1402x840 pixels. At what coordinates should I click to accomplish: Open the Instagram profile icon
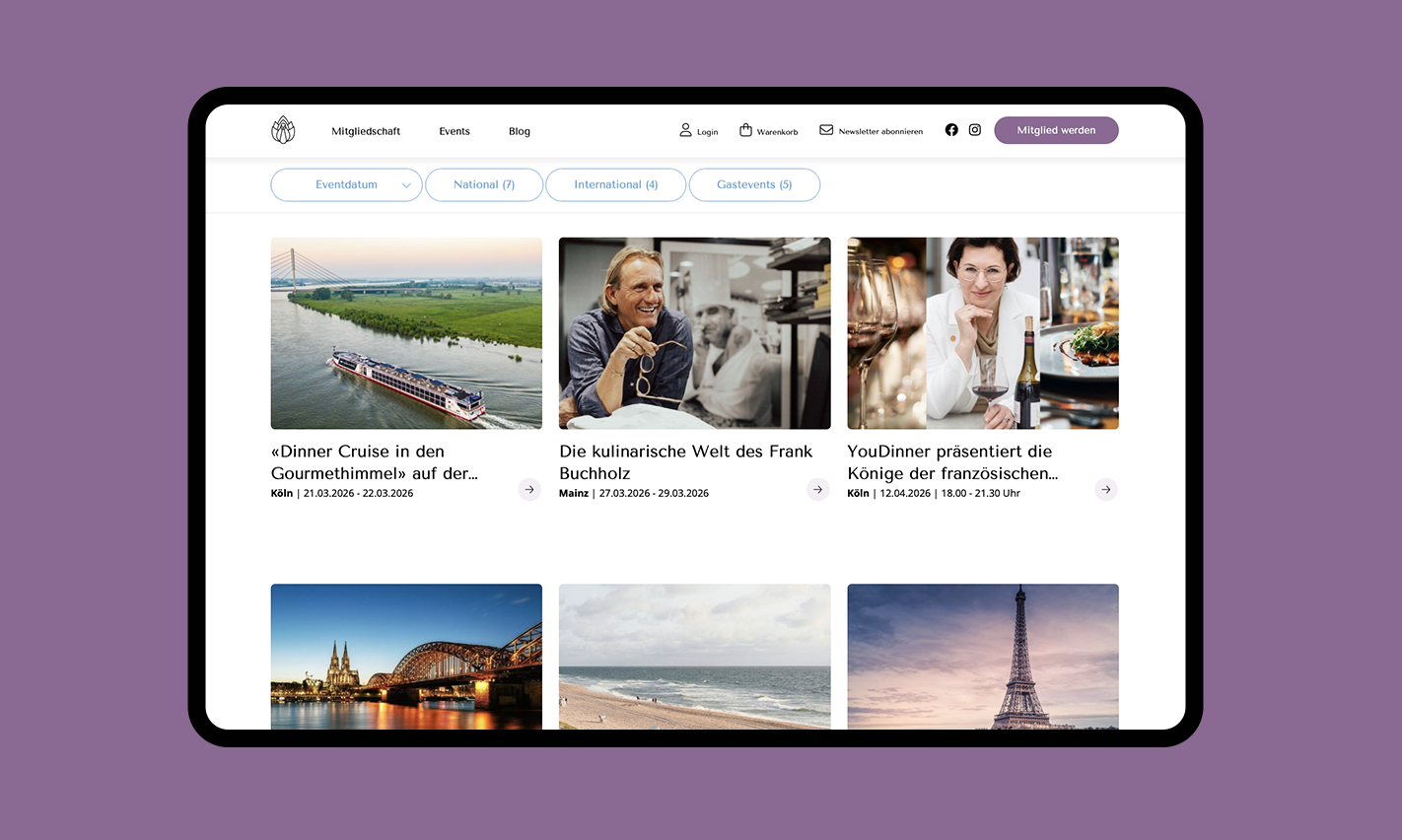pos(974,129)
